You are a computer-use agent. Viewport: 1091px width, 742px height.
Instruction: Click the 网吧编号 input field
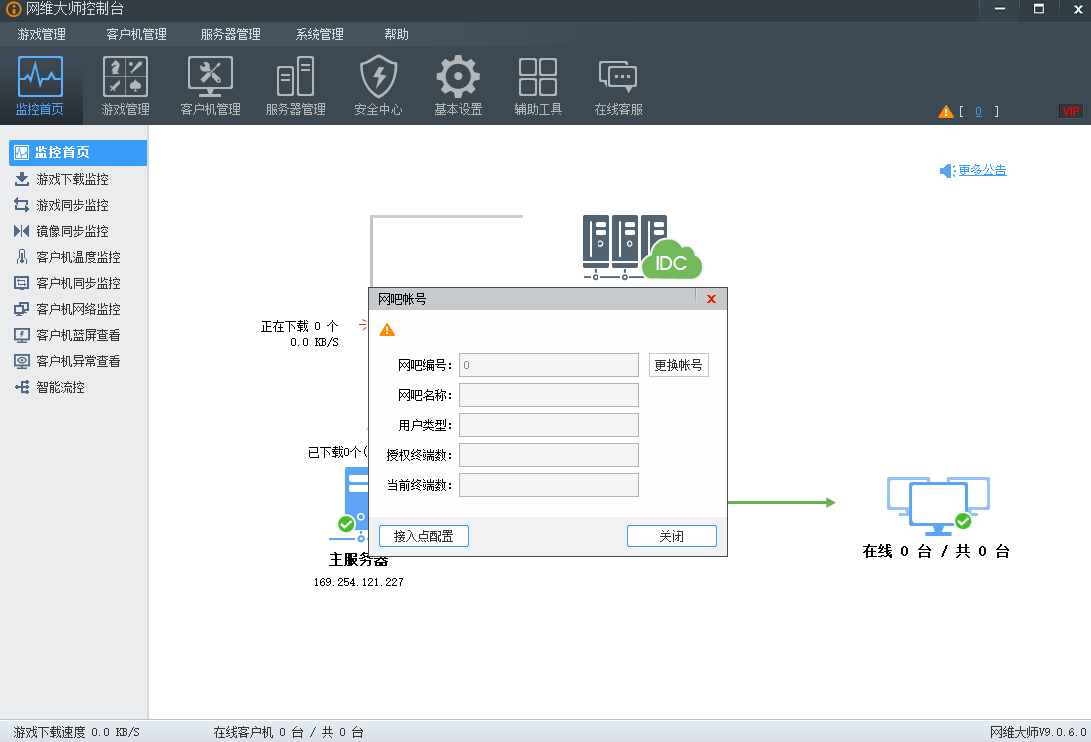pyautogui.click(x=549, y=365)
